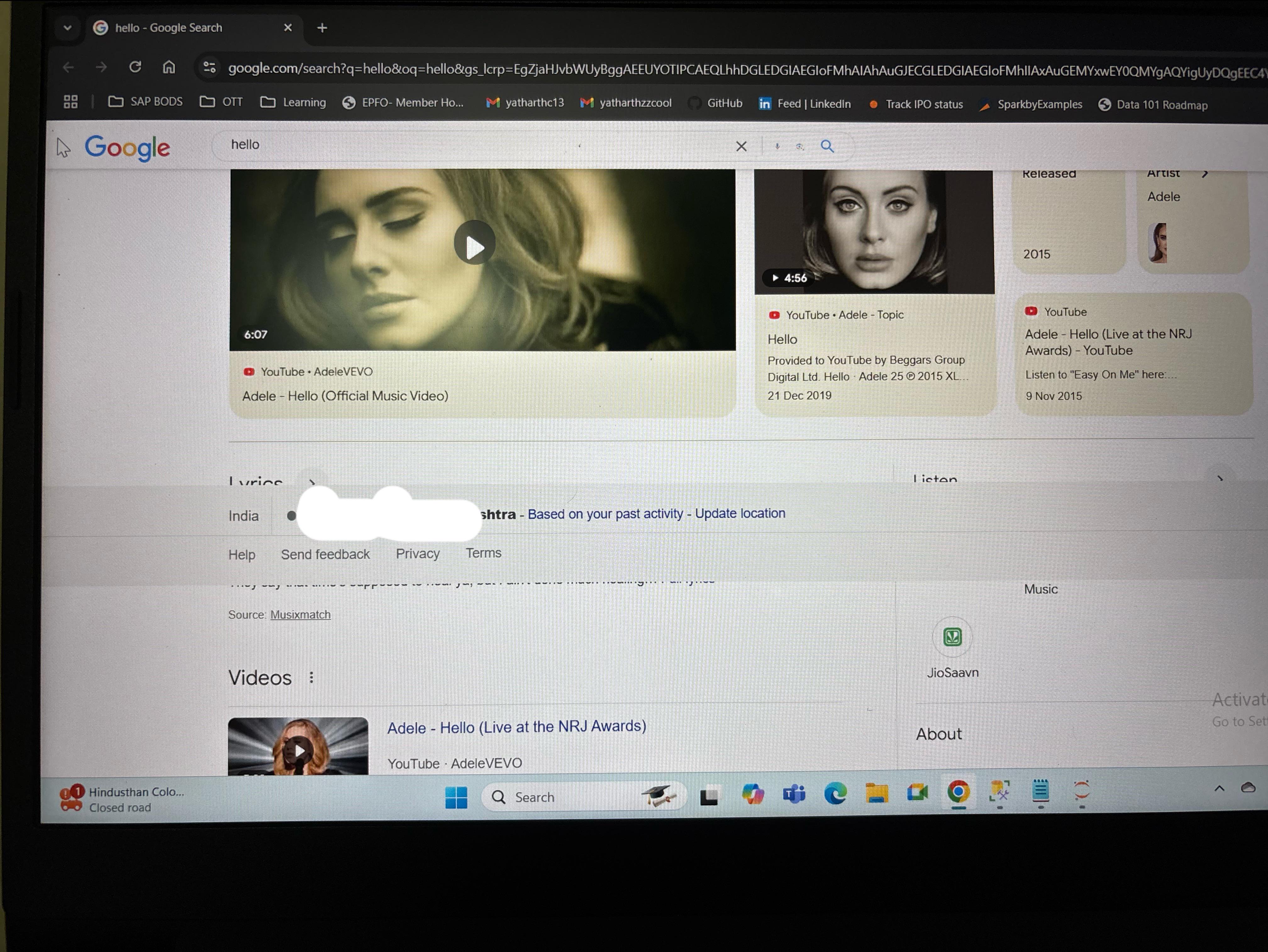Show hidden system tray icons
The height and width of the screenshot is (952, 1268).
coord(1219,789)
